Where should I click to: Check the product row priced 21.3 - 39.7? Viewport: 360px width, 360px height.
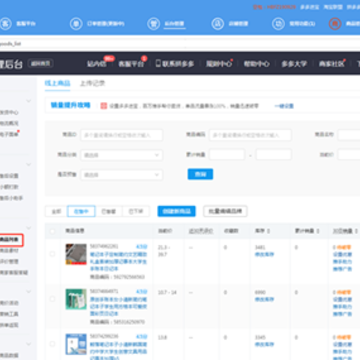(x=52, y=254)
